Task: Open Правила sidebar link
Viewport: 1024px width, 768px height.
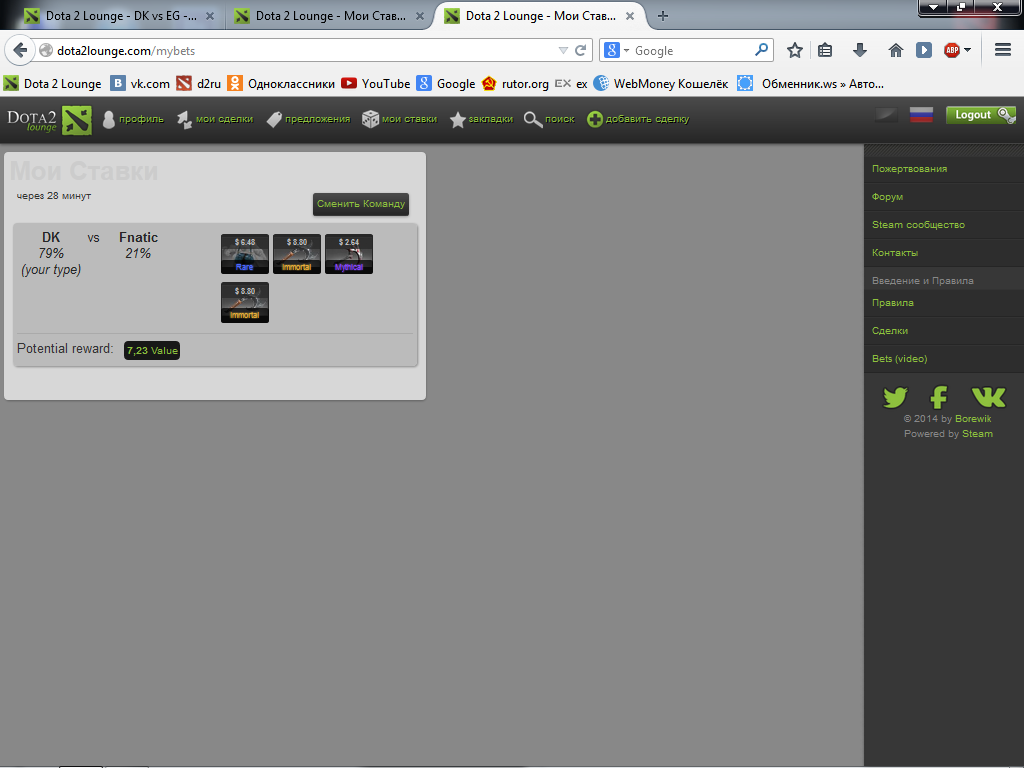Action: [x=892, y=302]
